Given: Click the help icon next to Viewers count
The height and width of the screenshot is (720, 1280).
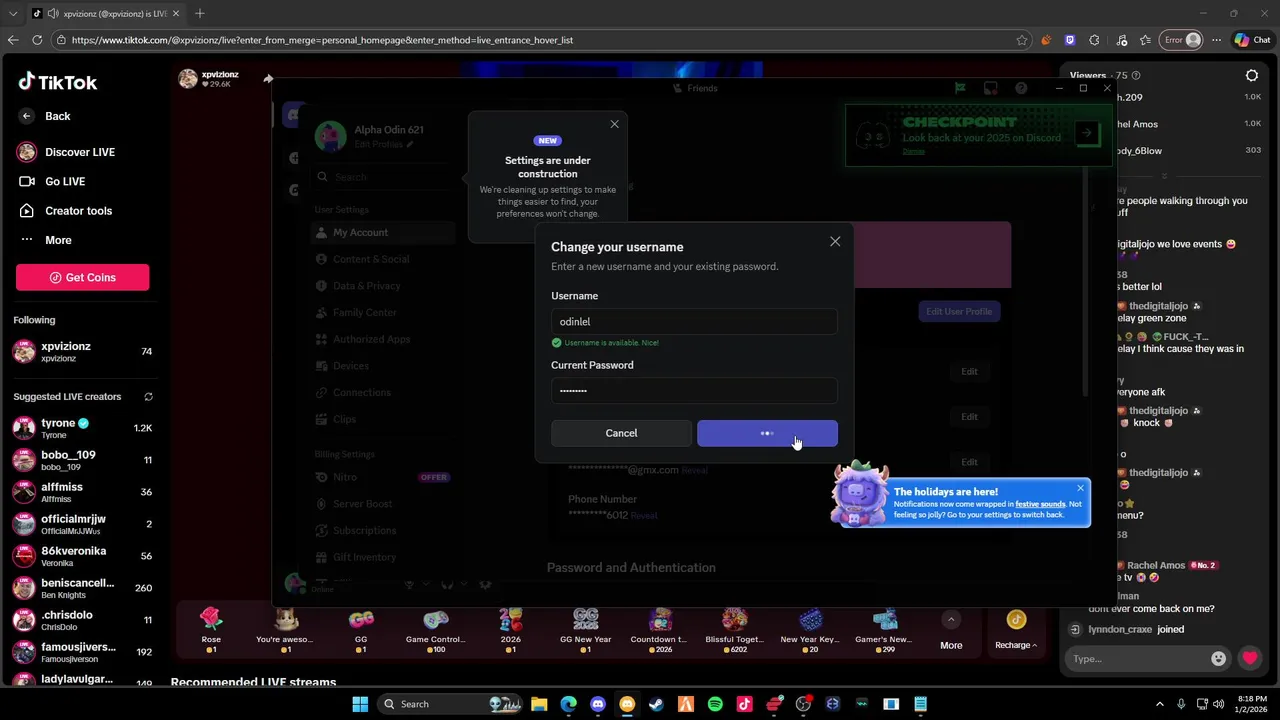Looking at the screenshot, I should [x=1136, y=75].
